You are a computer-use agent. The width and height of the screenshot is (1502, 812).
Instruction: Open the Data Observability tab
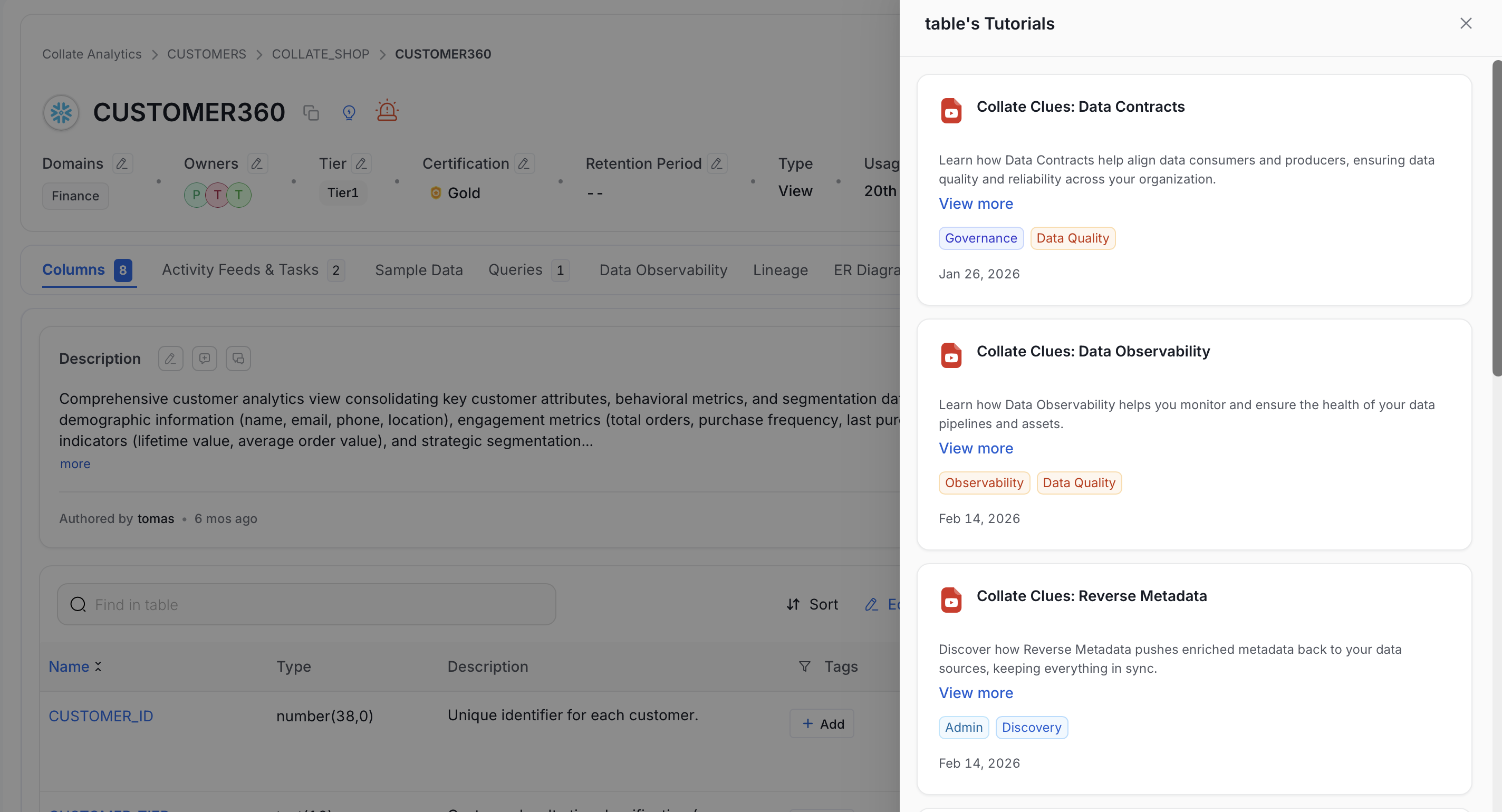pyautogui.click(x=663, y=270)
